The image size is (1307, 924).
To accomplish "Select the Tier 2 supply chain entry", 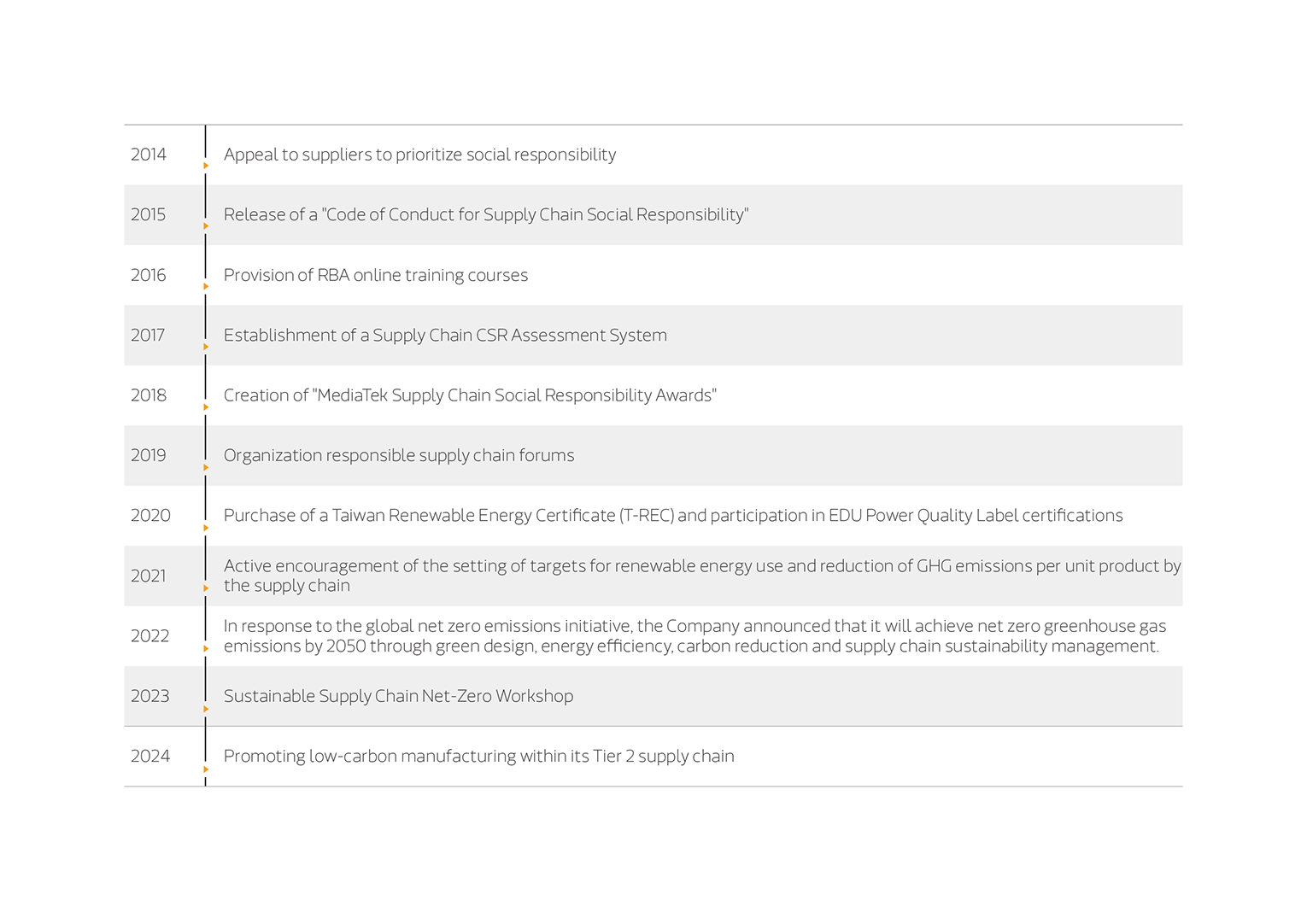I will 478,757.
